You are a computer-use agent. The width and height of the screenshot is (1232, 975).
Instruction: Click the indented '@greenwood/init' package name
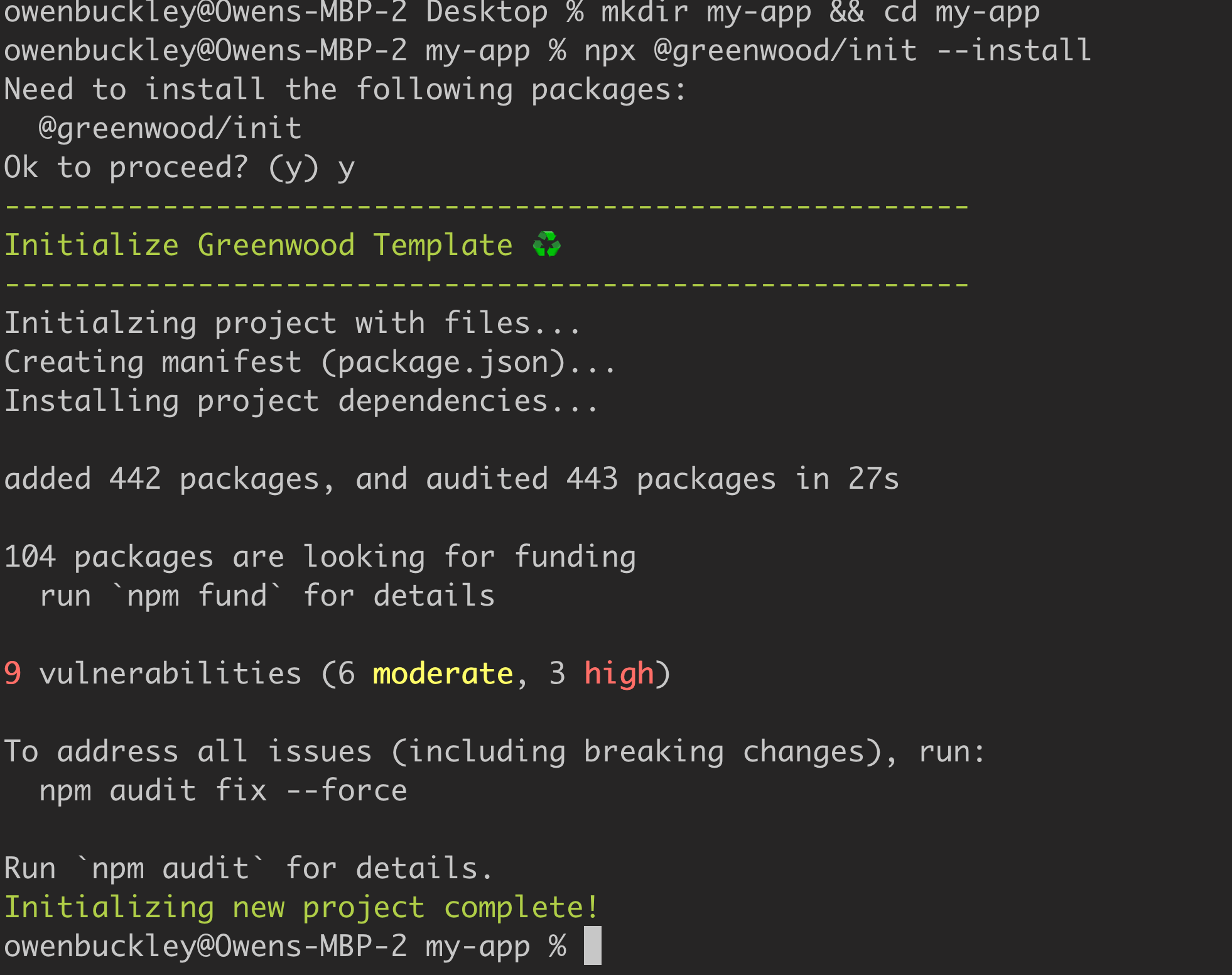pyautogui.click(x=170, y=128)
